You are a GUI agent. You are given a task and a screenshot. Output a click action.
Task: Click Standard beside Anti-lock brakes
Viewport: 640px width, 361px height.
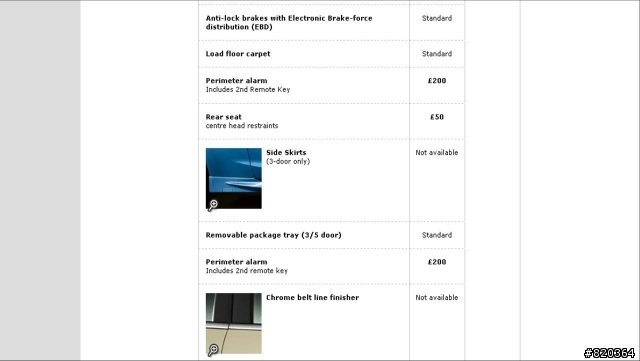437,18
